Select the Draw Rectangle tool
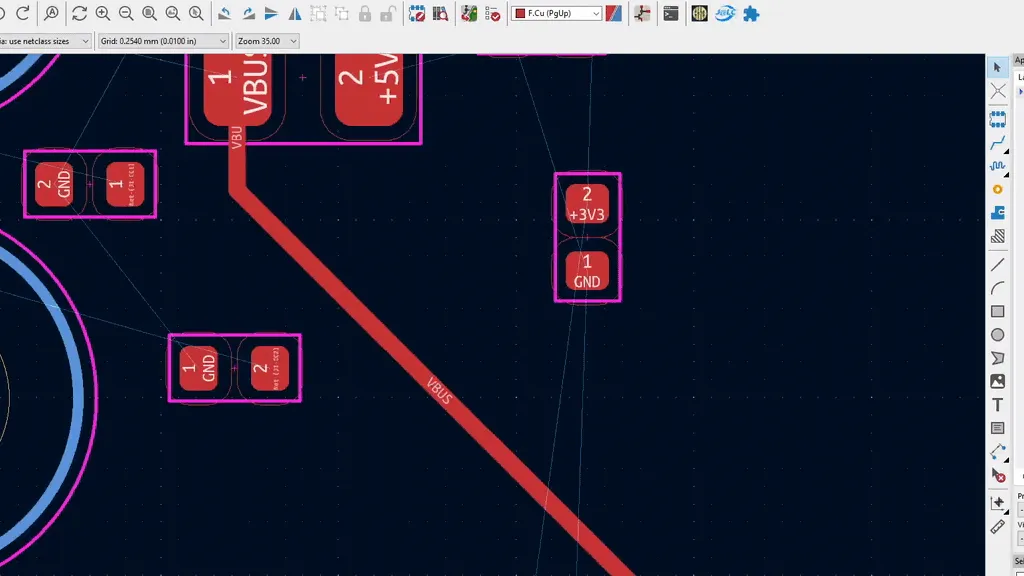Viewport: 1024px width, 576px height. click(x=997, y=312)
